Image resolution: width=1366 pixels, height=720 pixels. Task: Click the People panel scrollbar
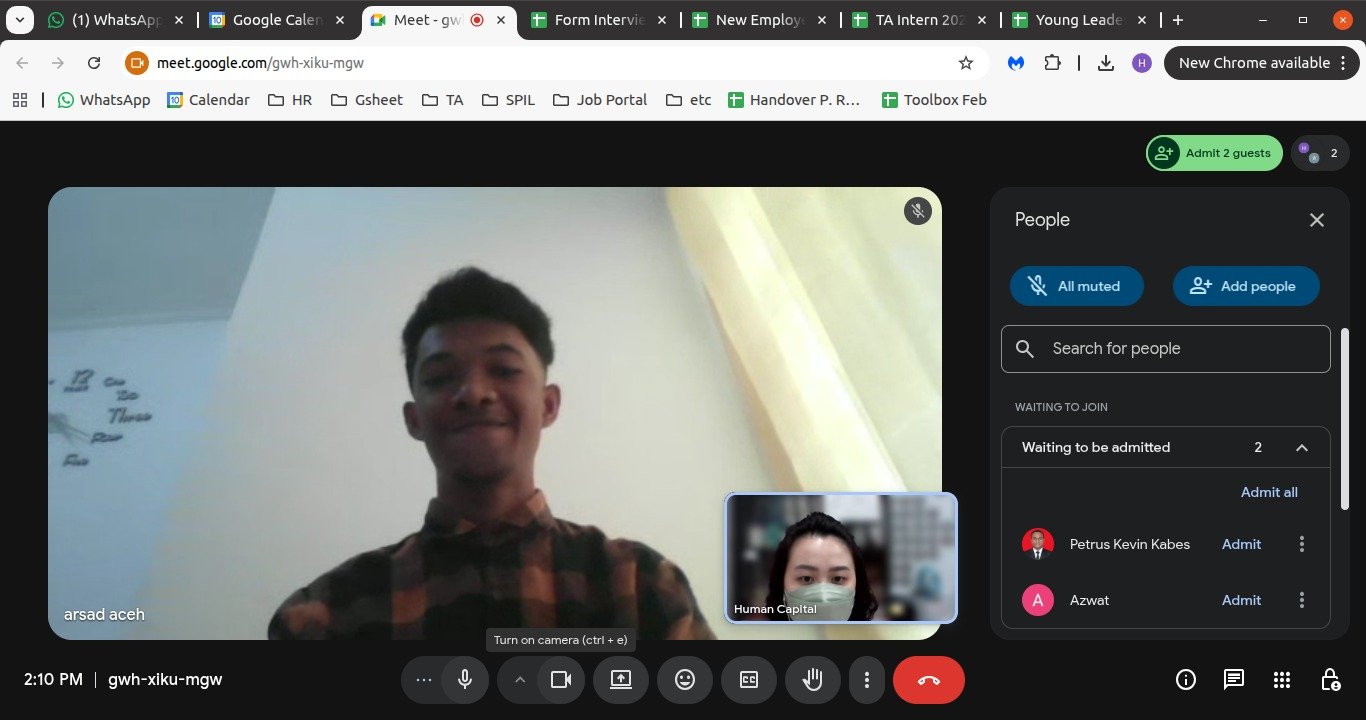1345,420
